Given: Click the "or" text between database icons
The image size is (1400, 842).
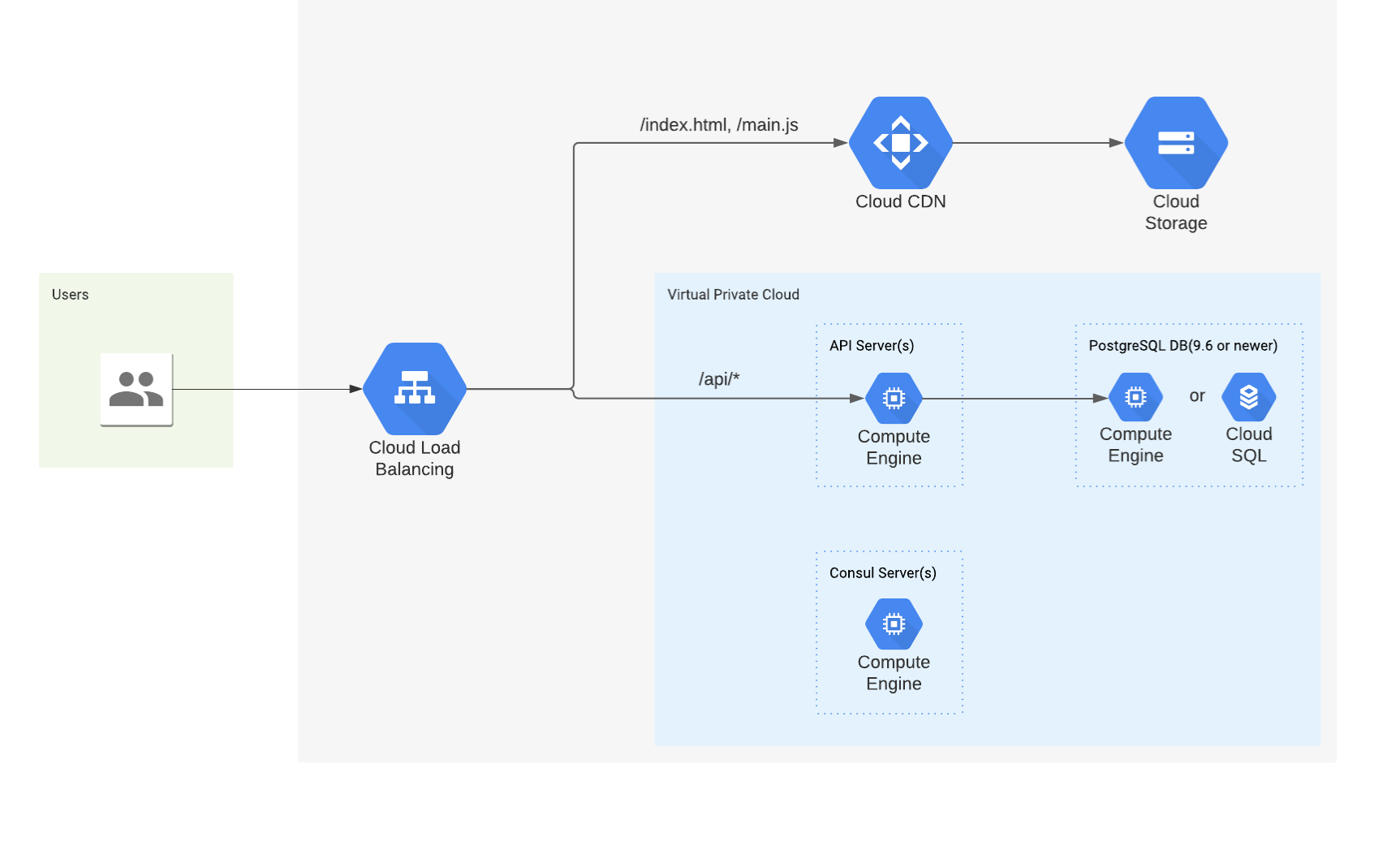Looking at the screenshot, I should coord(1197,396).
